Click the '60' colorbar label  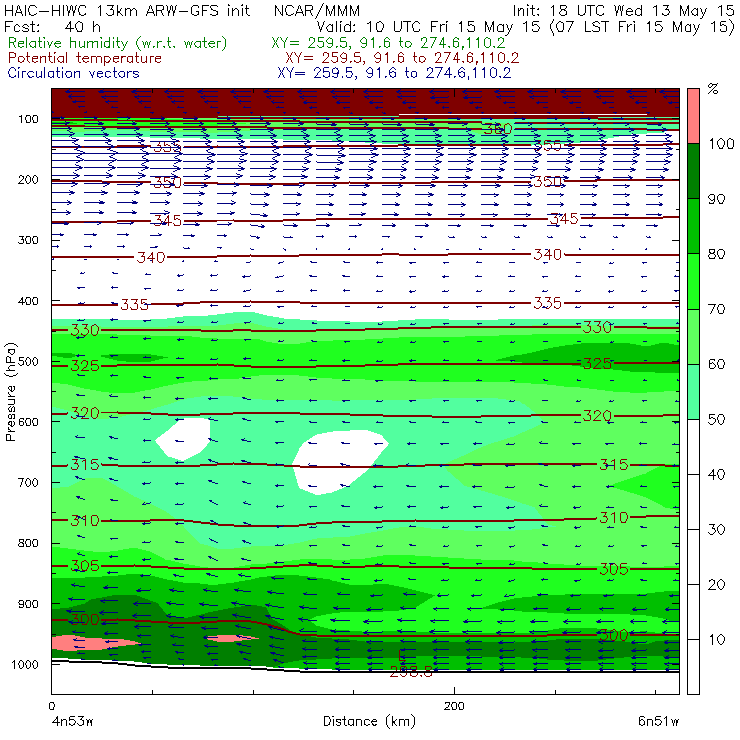click(x=716, y=364)
